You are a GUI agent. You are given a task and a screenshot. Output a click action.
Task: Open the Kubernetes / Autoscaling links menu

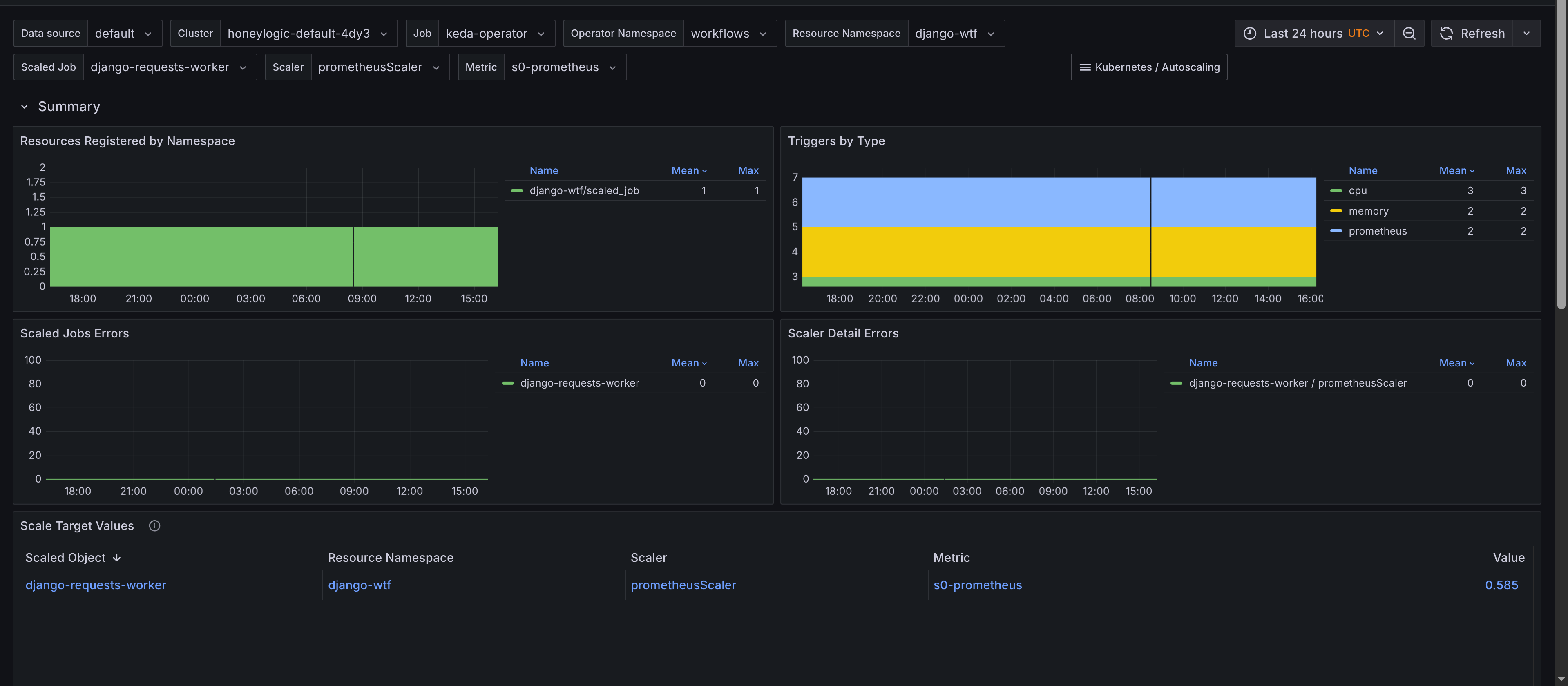click(x=1148, y=67)
